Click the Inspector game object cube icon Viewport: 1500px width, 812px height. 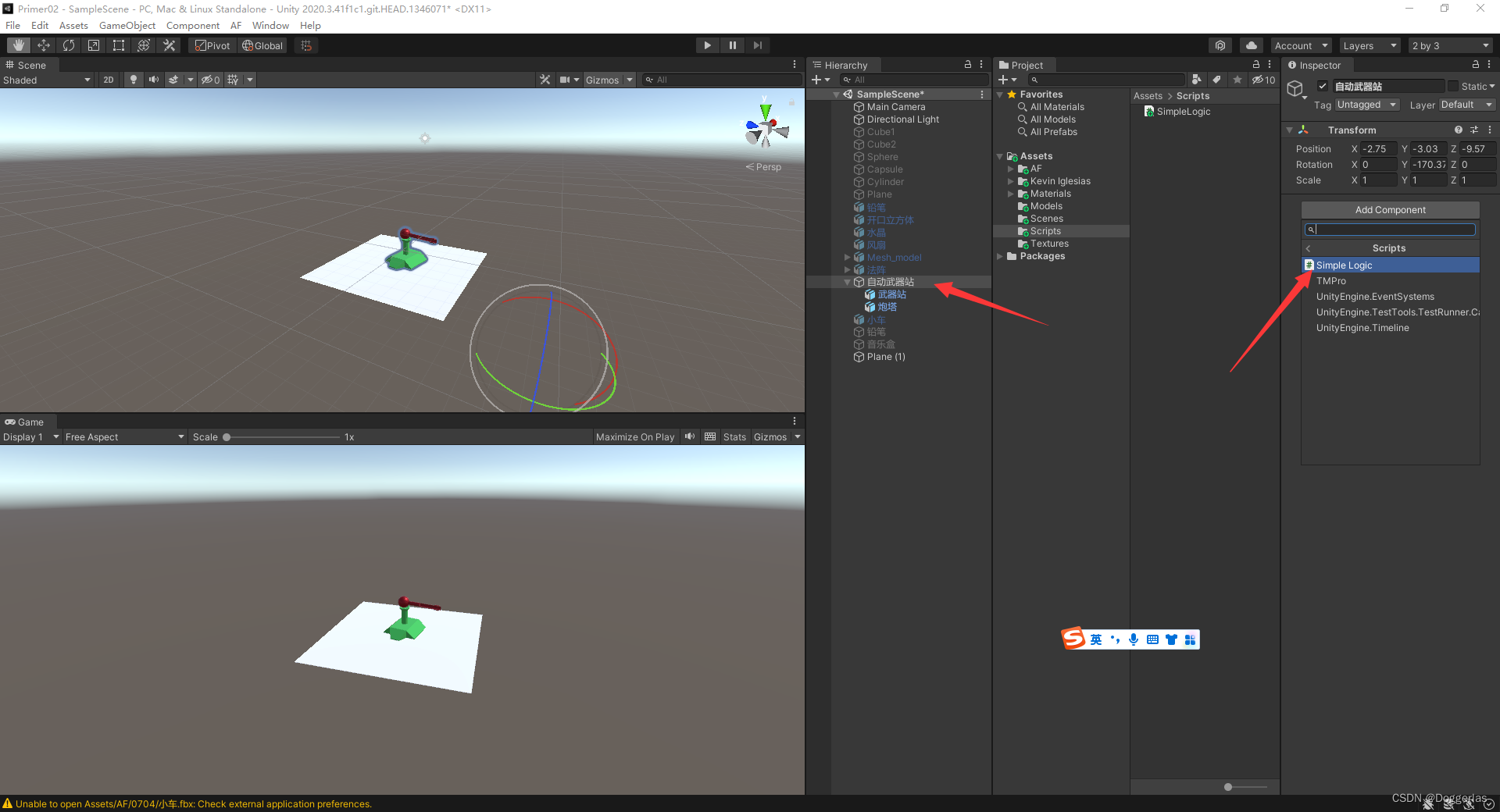1296,89
